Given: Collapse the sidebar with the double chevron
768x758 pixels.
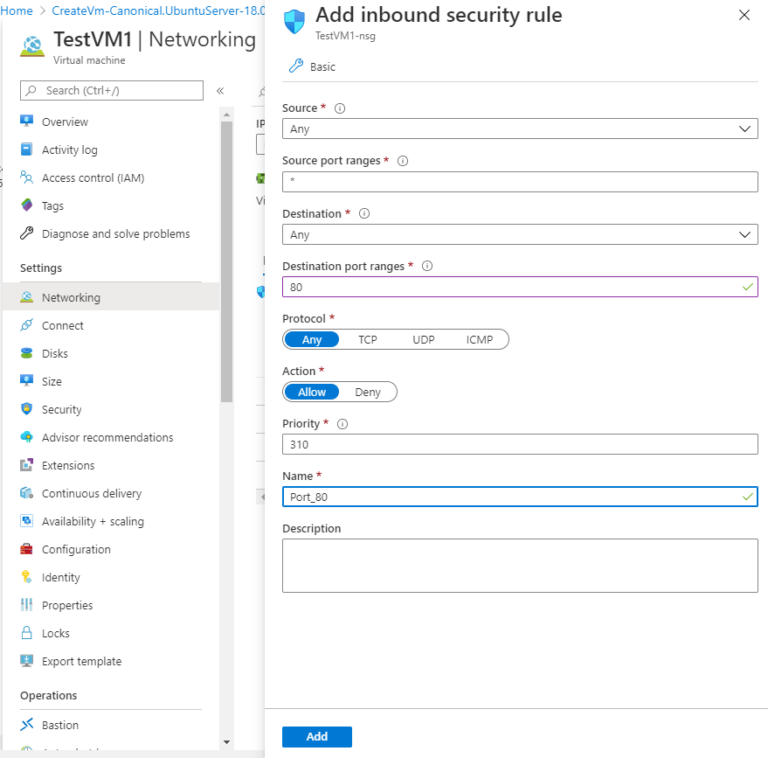Looking at the screenshot, I should pyautogui.click(x=220, y=91).
